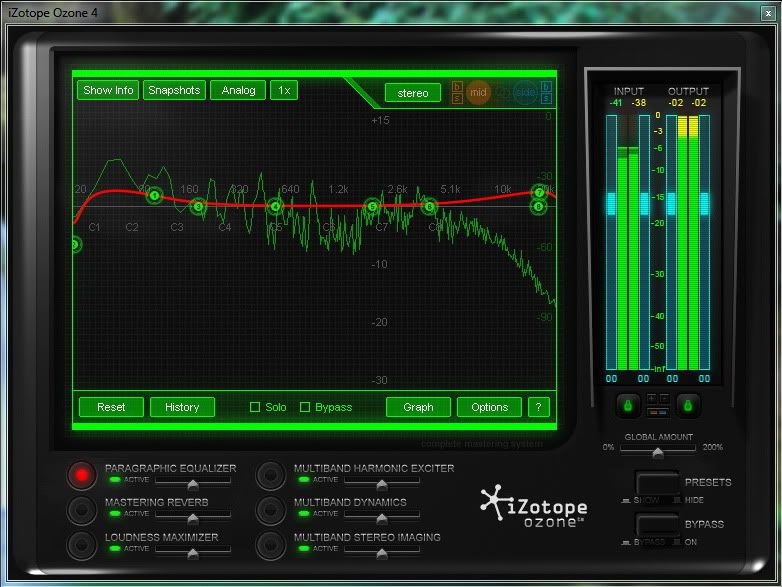This screenshot has width=782, height=587.
Task: Select EQ node 7 on the curve
Action: [x=539, y=193]
